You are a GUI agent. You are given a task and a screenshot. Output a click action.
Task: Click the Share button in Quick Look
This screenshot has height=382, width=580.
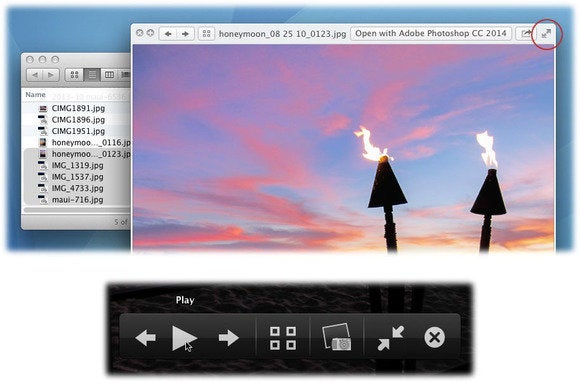tap(526, 34)
